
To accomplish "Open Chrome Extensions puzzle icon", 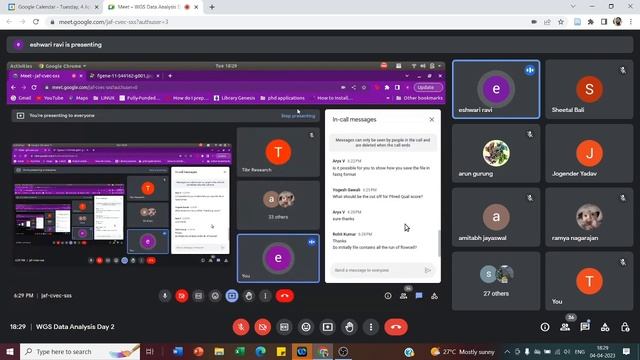I will pyautogui.click(x=591, y=22).
